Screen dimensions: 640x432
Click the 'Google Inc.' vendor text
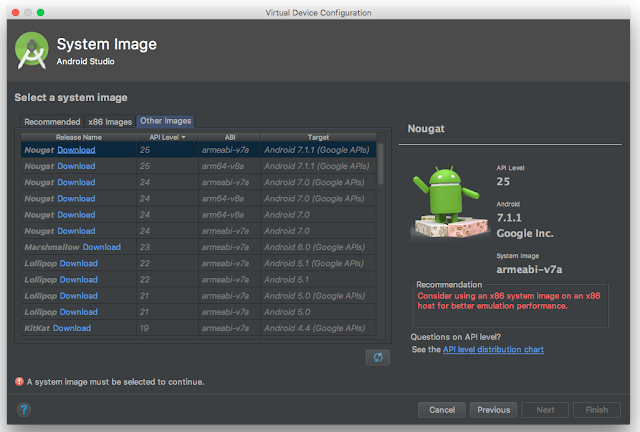click(525, 234)
